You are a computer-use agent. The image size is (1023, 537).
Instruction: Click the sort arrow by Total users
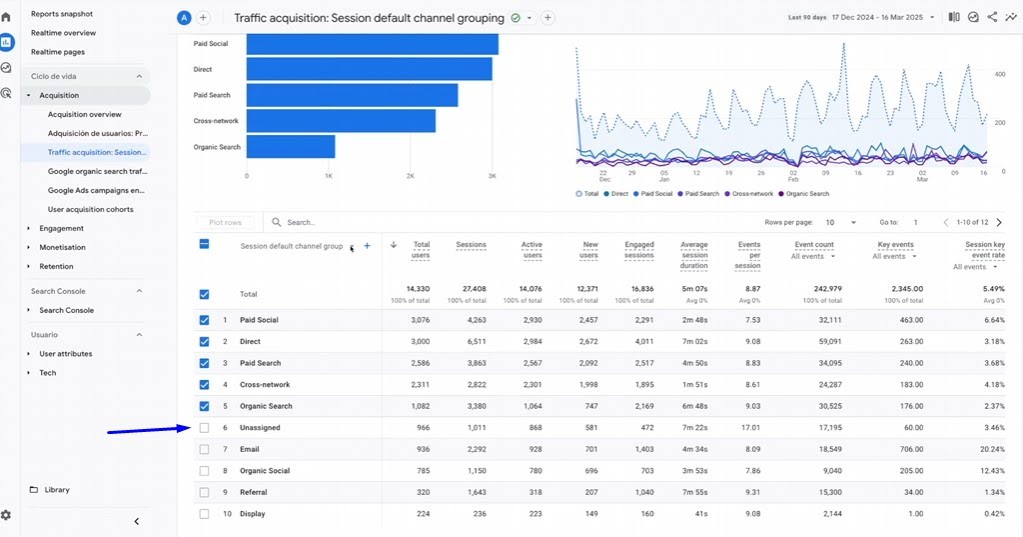pyautogui.click(x=393, y=245)
